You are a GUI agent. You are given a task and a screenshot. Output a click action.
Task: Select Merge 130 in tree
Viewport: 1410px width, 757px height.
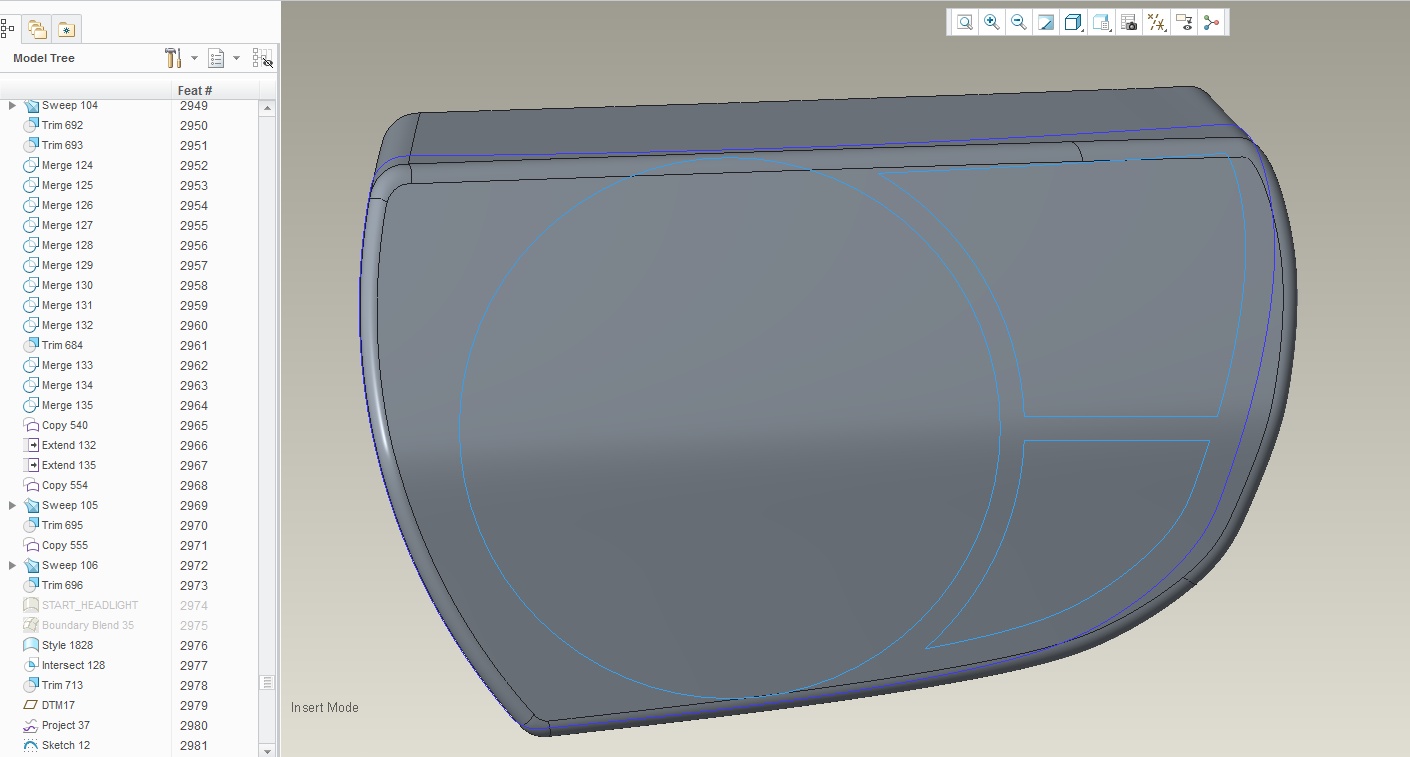pyautogui.click(x=67, y=285)
